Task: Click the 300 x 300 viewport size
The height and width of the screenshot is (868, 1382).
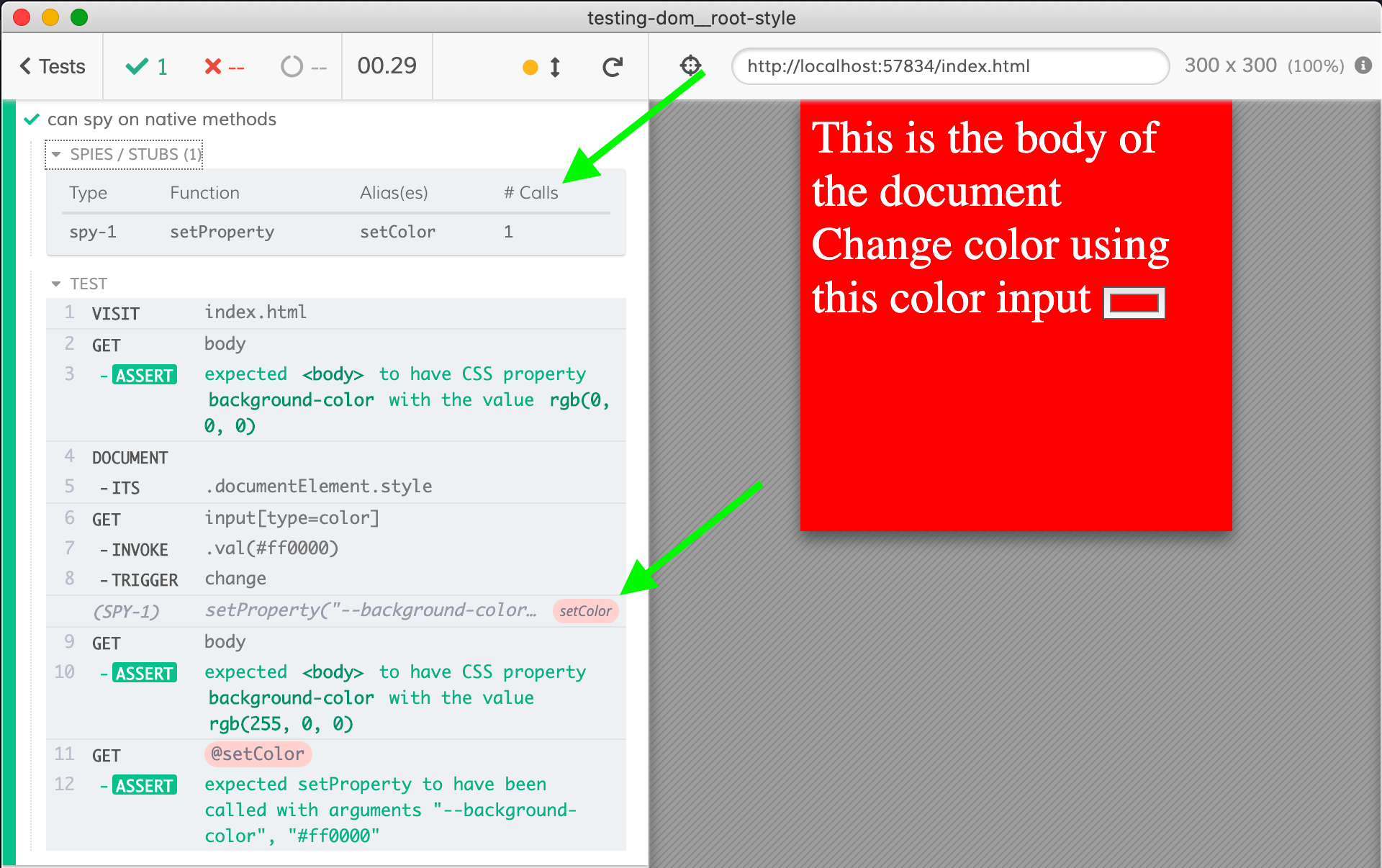Action: 1230,65
